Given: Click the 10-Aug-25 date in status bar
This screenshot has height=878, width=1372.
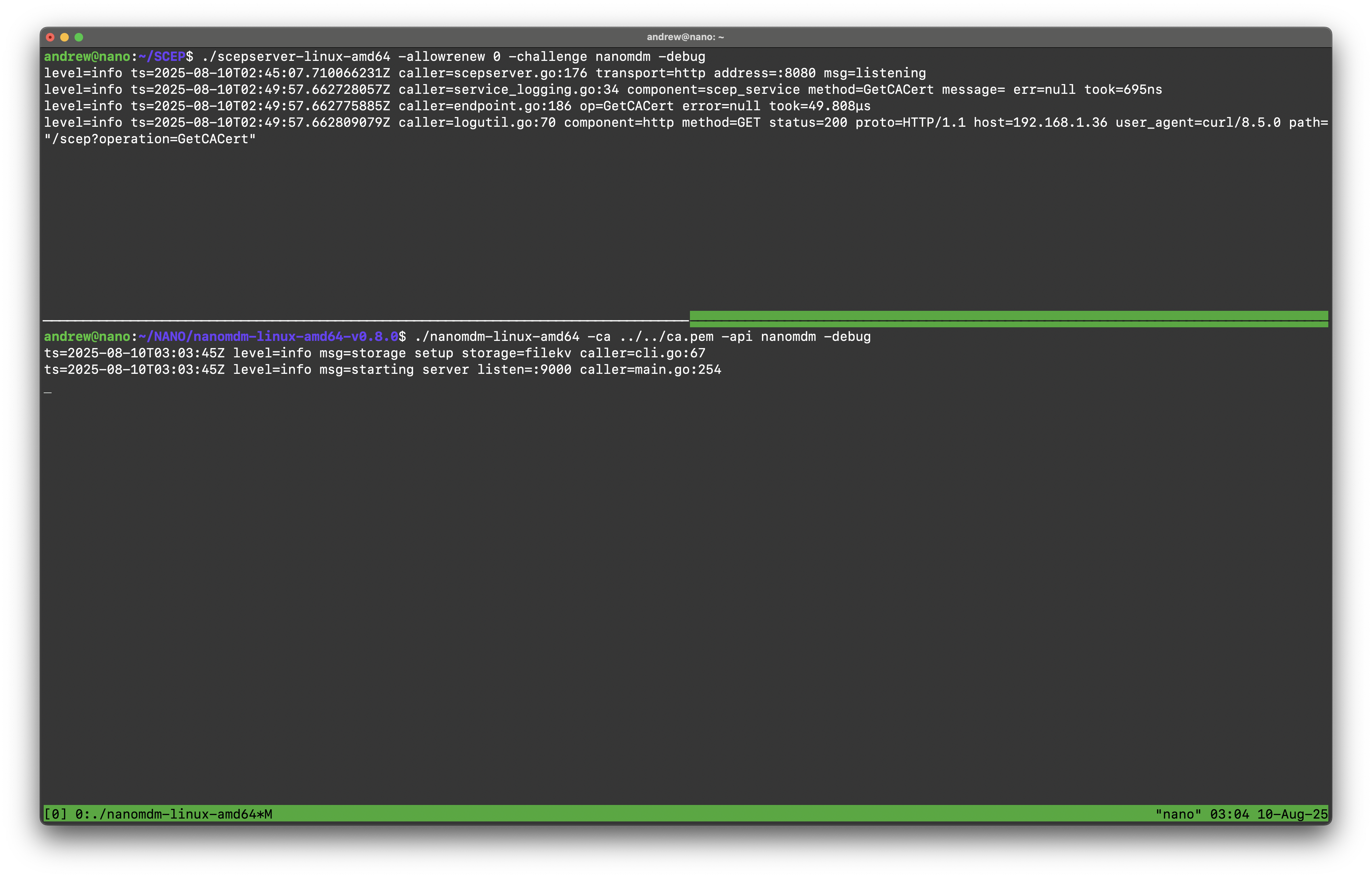Looking at the screenshot, I should click(x=1292, y=814).
